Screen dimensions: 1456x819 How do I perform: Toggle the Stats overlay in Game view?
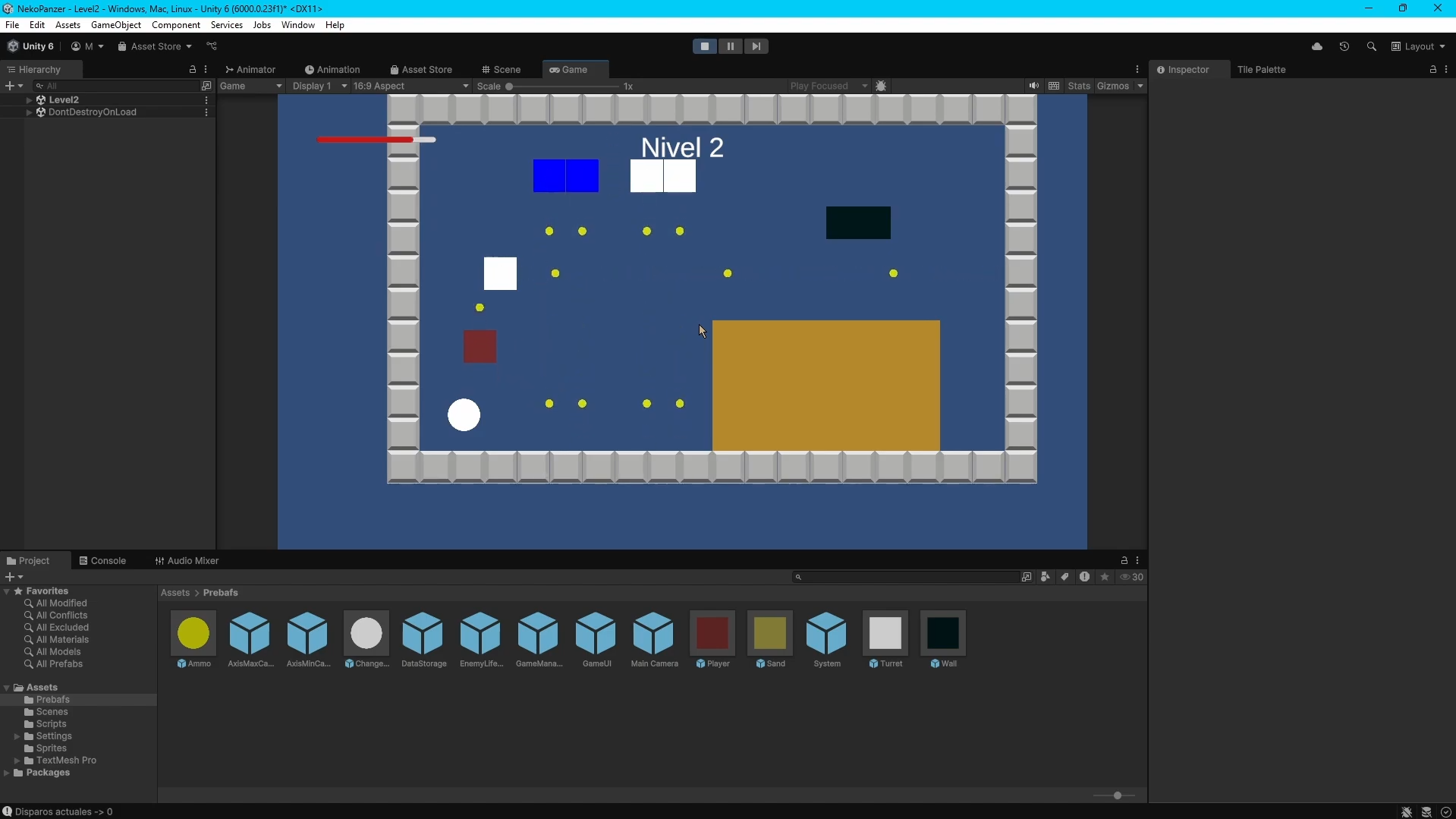[1078, 86]
